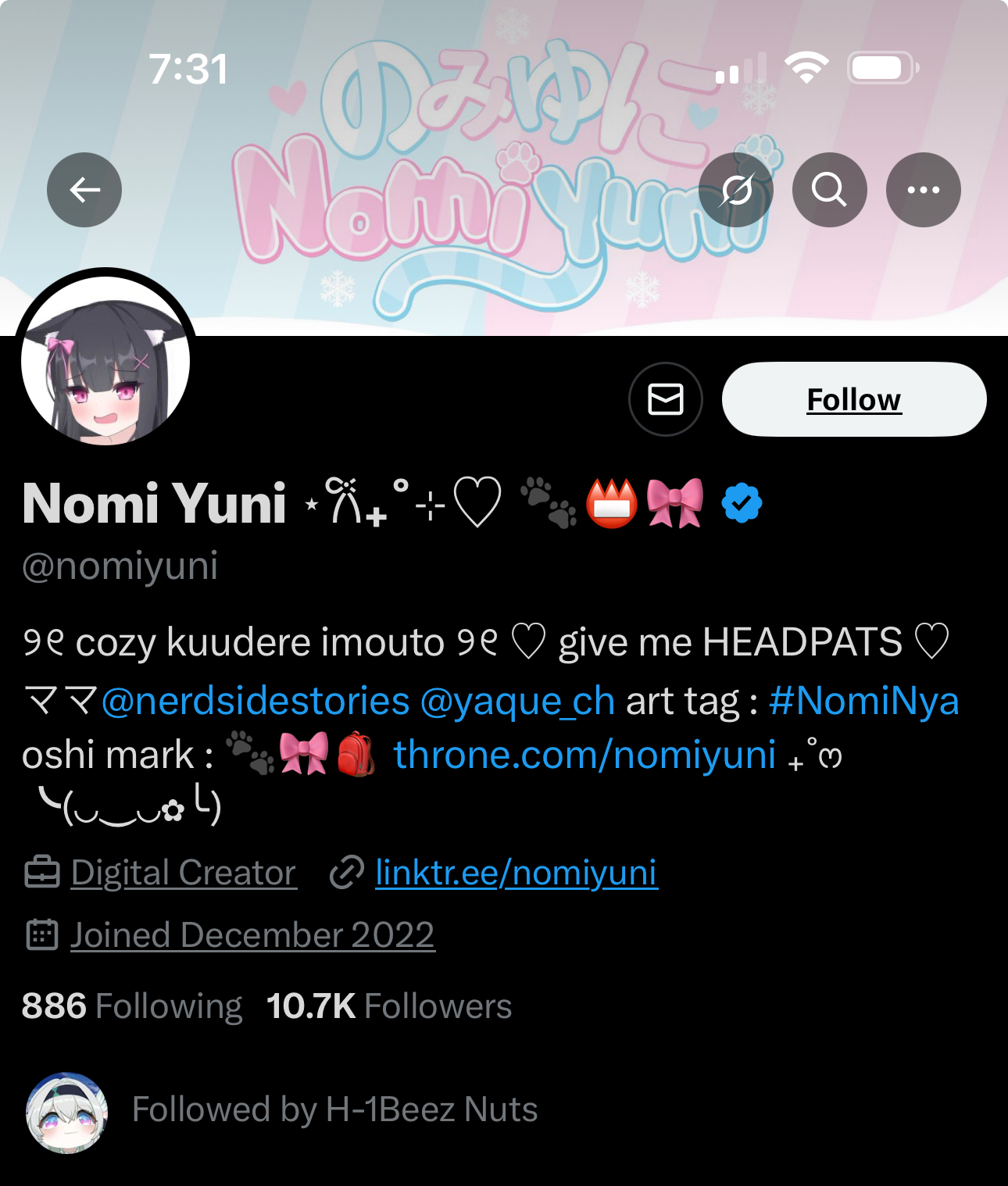Tap the chain link icon

(347, 873)
